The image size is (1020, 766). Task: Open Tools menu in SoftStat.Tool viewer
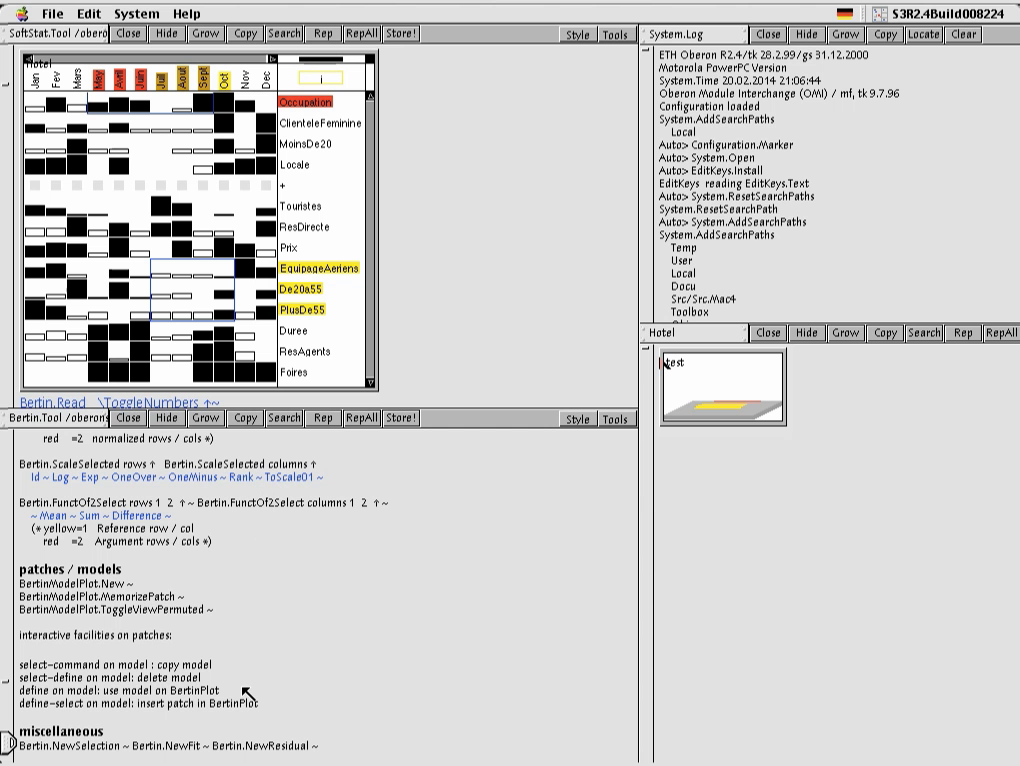click(x=615, y=35)
